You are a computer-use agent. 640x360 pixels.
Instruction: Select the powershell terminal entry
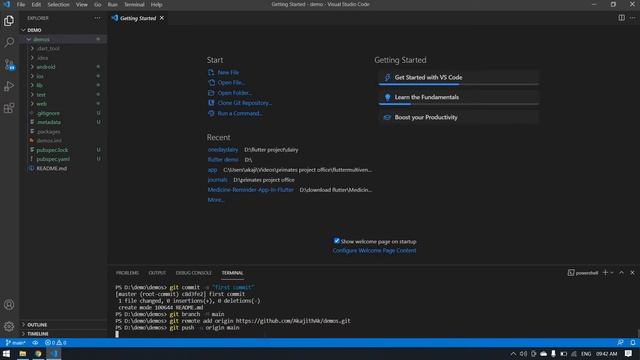coord(583,273)
